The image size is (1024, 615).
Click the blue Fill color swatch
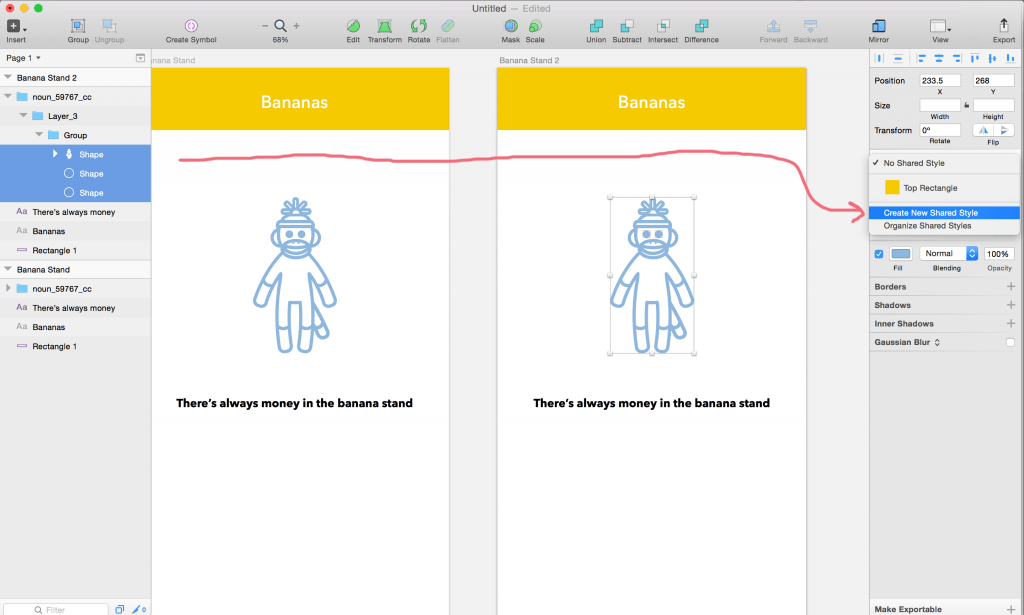(x=900, y=254)
